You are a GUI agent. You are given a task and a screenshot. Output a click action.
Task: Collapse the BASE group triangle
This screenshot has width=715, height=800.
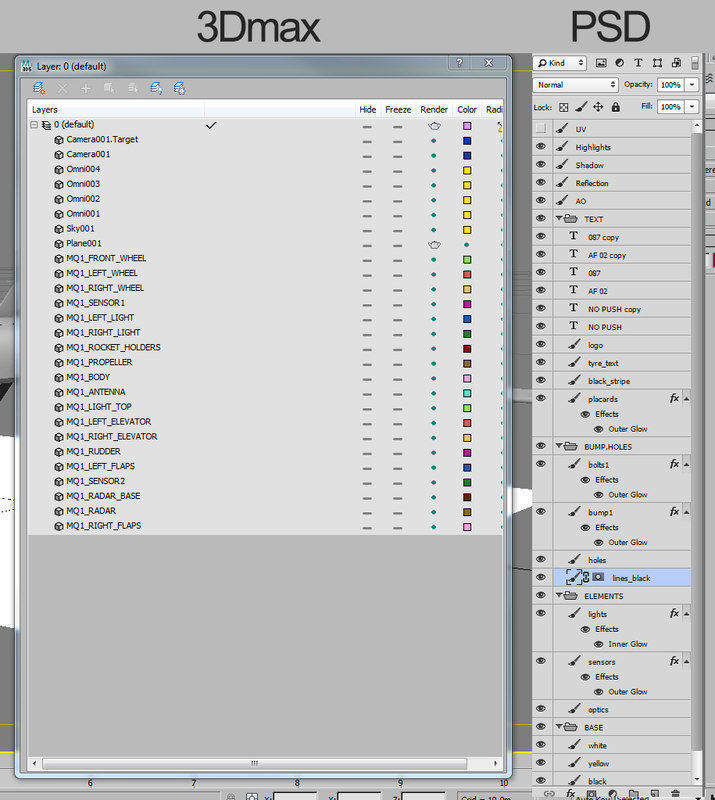559,726
